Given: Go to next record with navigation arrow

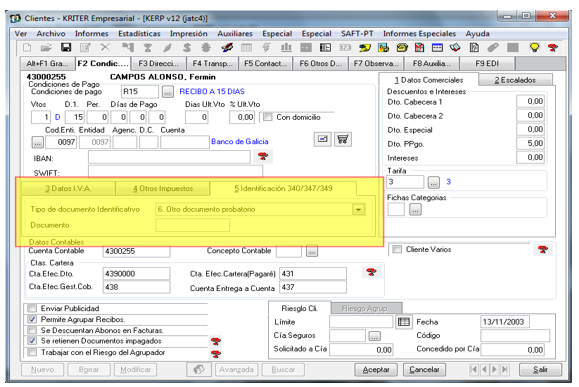Looking at the screenshot, I should [495, 369].
